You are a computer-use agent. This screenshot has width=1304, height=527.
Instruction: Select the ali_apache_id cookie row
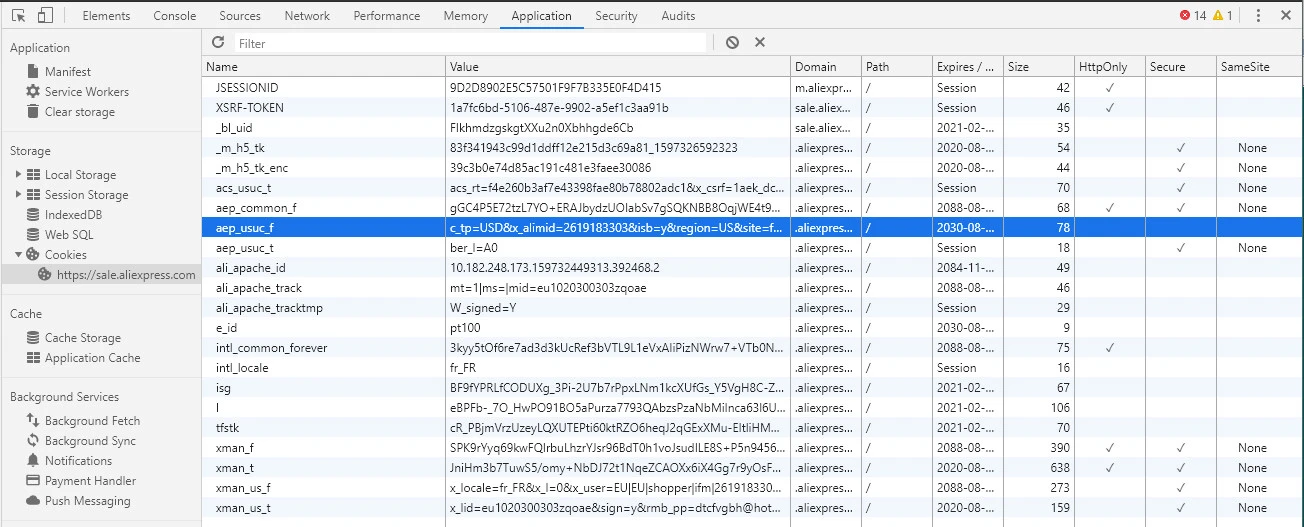[x=753, y=268]
